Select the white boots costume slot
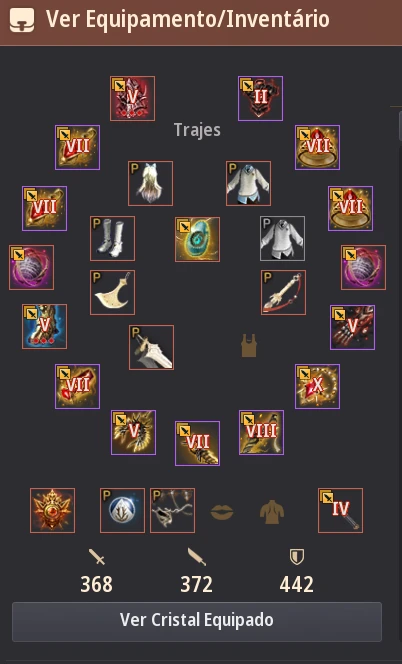 (x=113, y=238)
